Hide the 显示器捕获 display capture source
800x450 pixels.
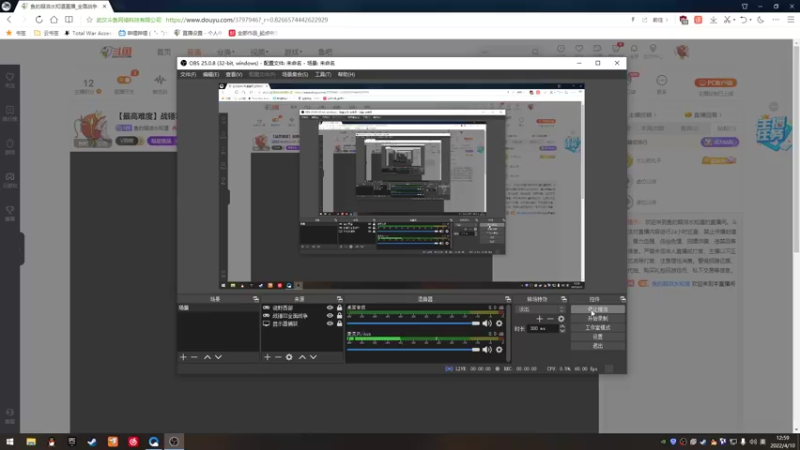click(330, 323)
